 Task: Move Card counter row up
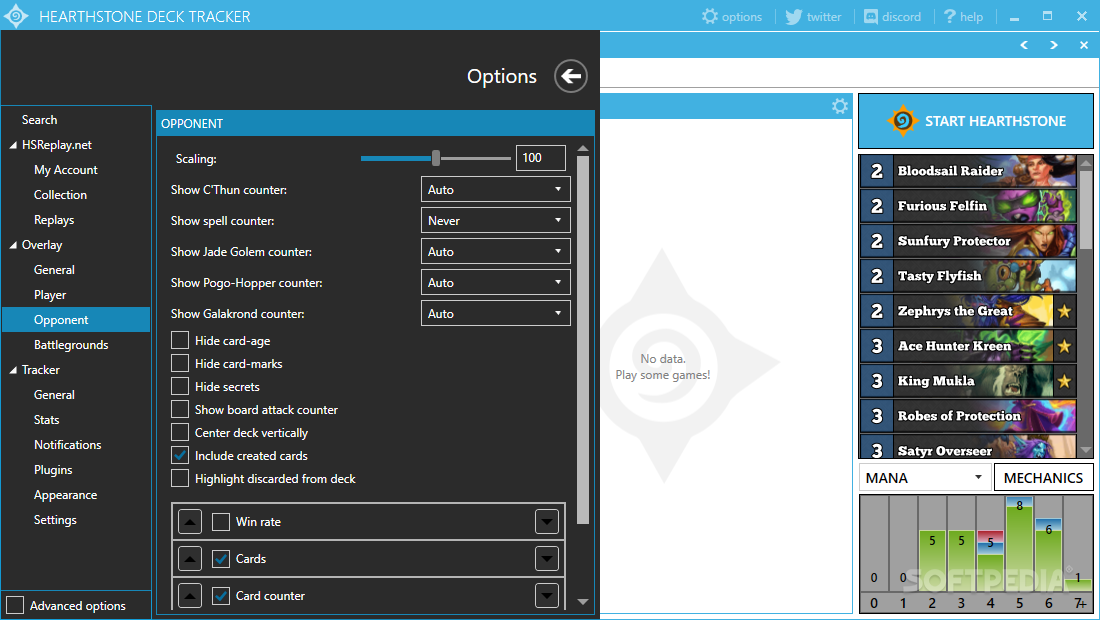[190, 595]
